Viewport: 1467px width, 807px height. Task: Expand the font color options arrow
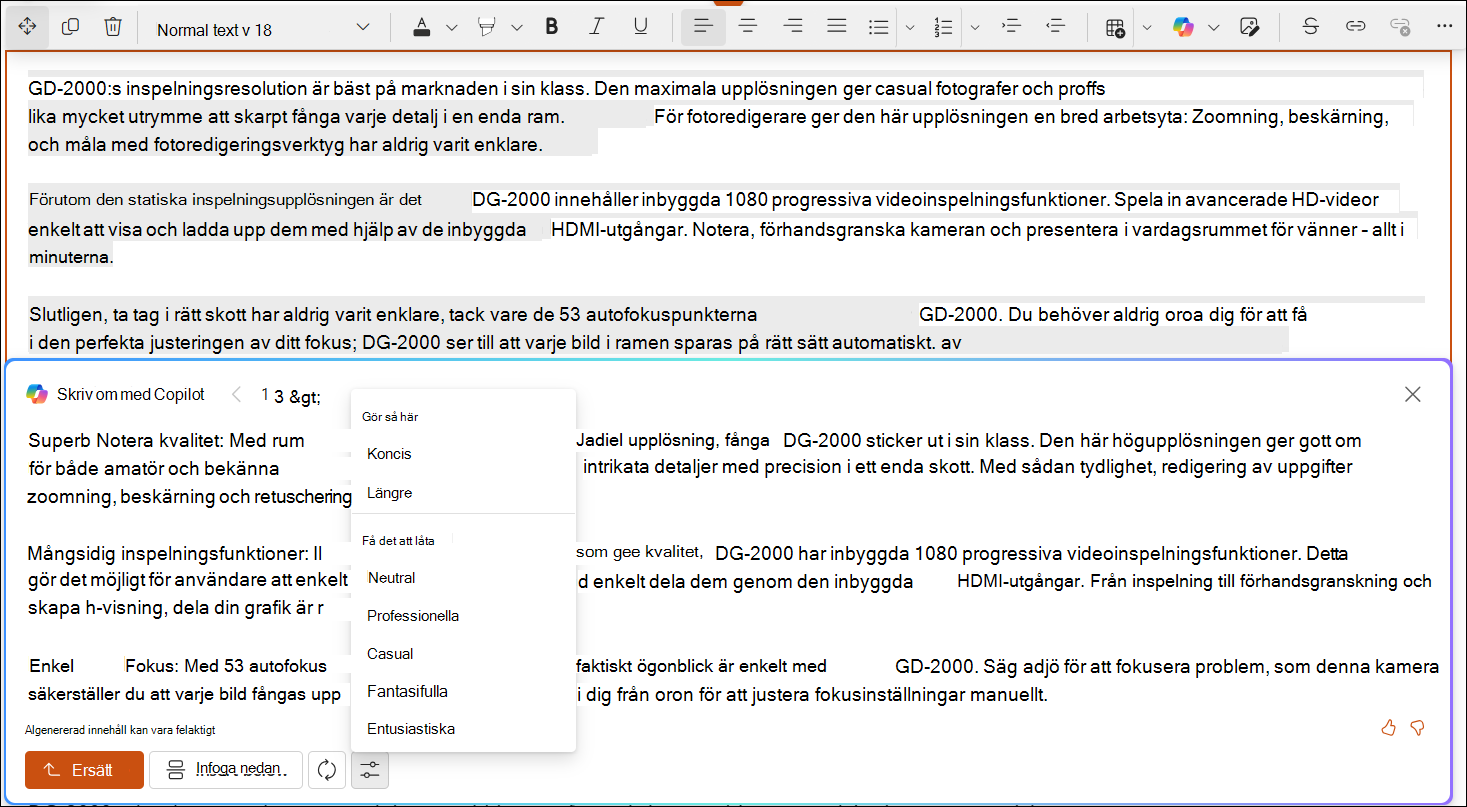click(451, 28)
